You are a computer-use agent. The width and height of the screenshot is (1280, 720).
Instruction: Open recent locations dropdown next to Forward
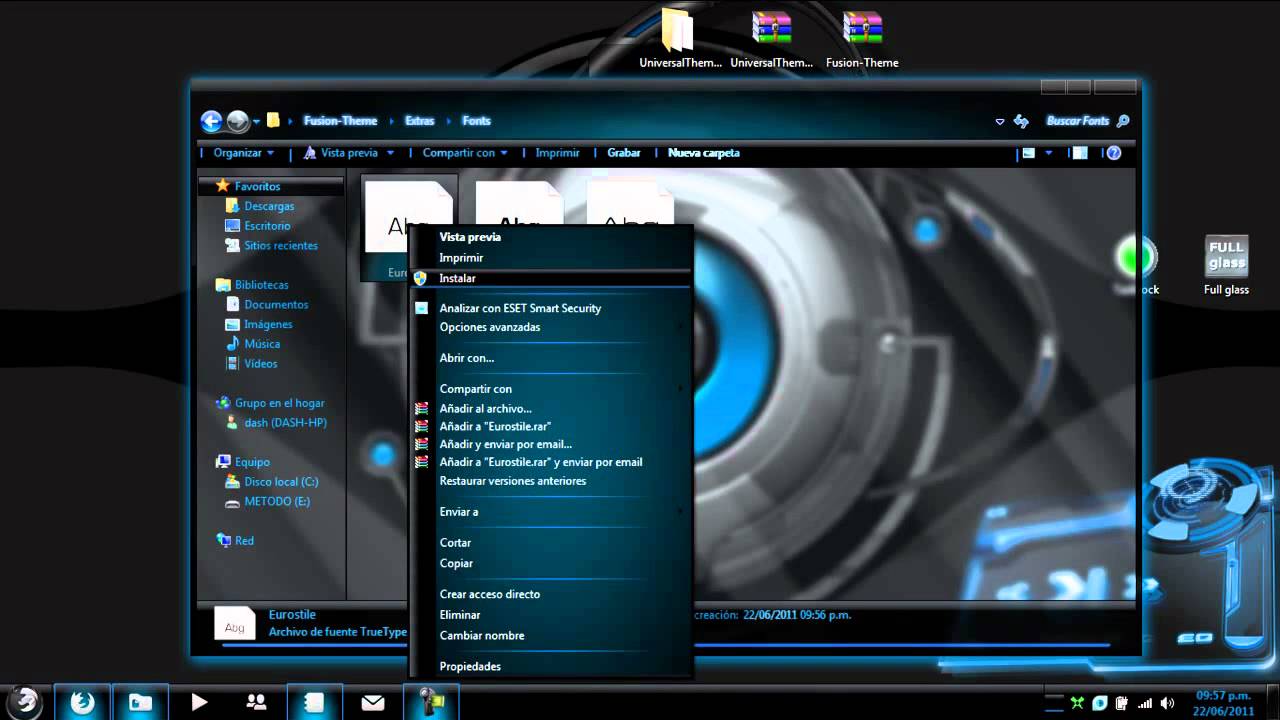(x=256, y=122)
